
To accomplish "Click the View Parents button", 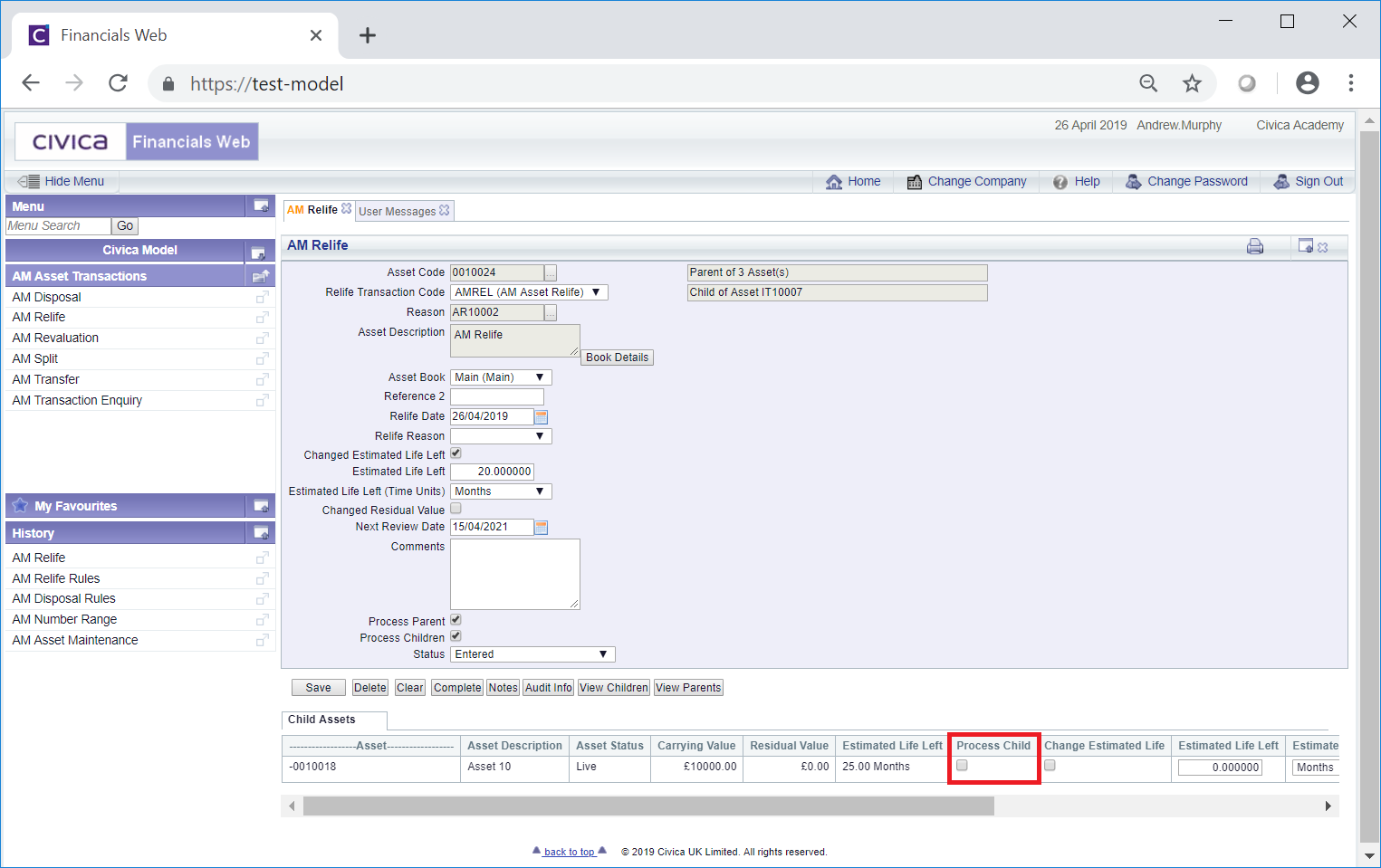I will coord(688,688).
